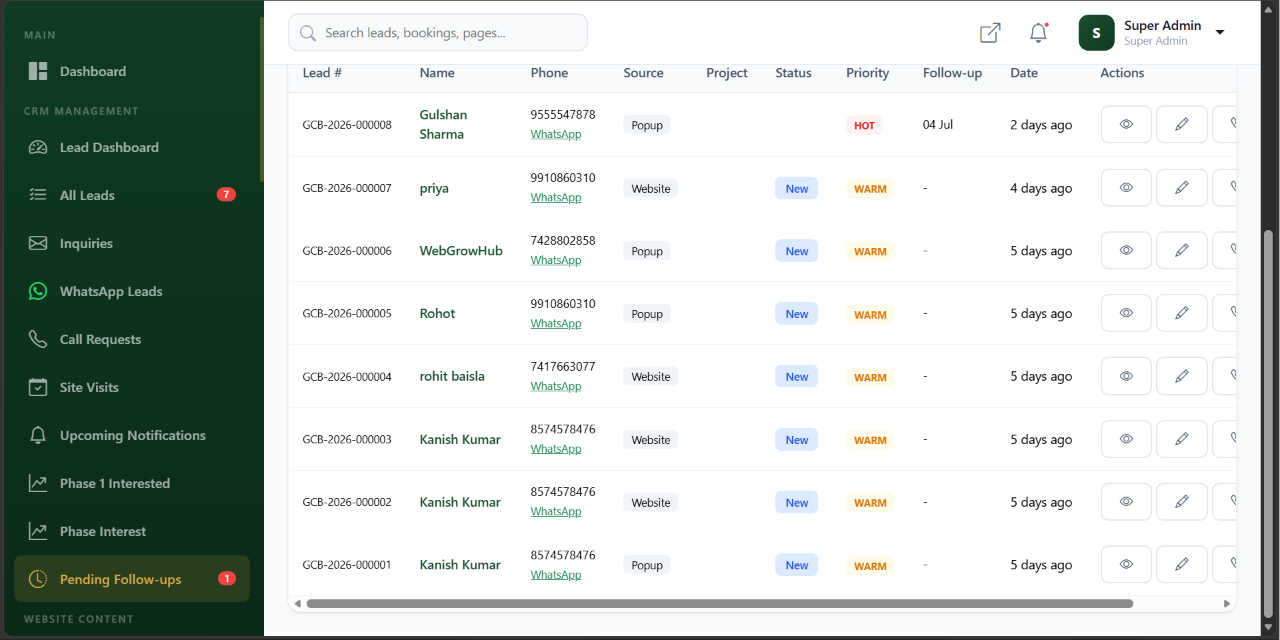Click the Lead Dashboard gauge icon
The image size is (1280, 640).
38,147
